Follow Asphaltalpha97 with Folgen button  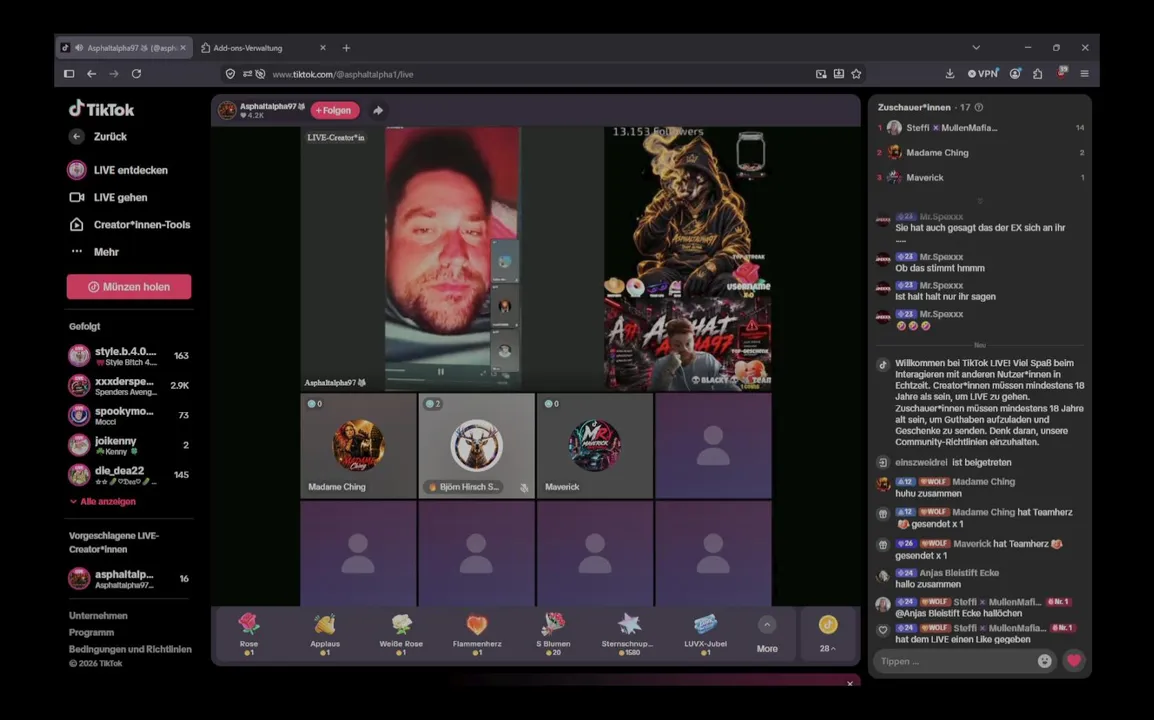pos(335,110)
